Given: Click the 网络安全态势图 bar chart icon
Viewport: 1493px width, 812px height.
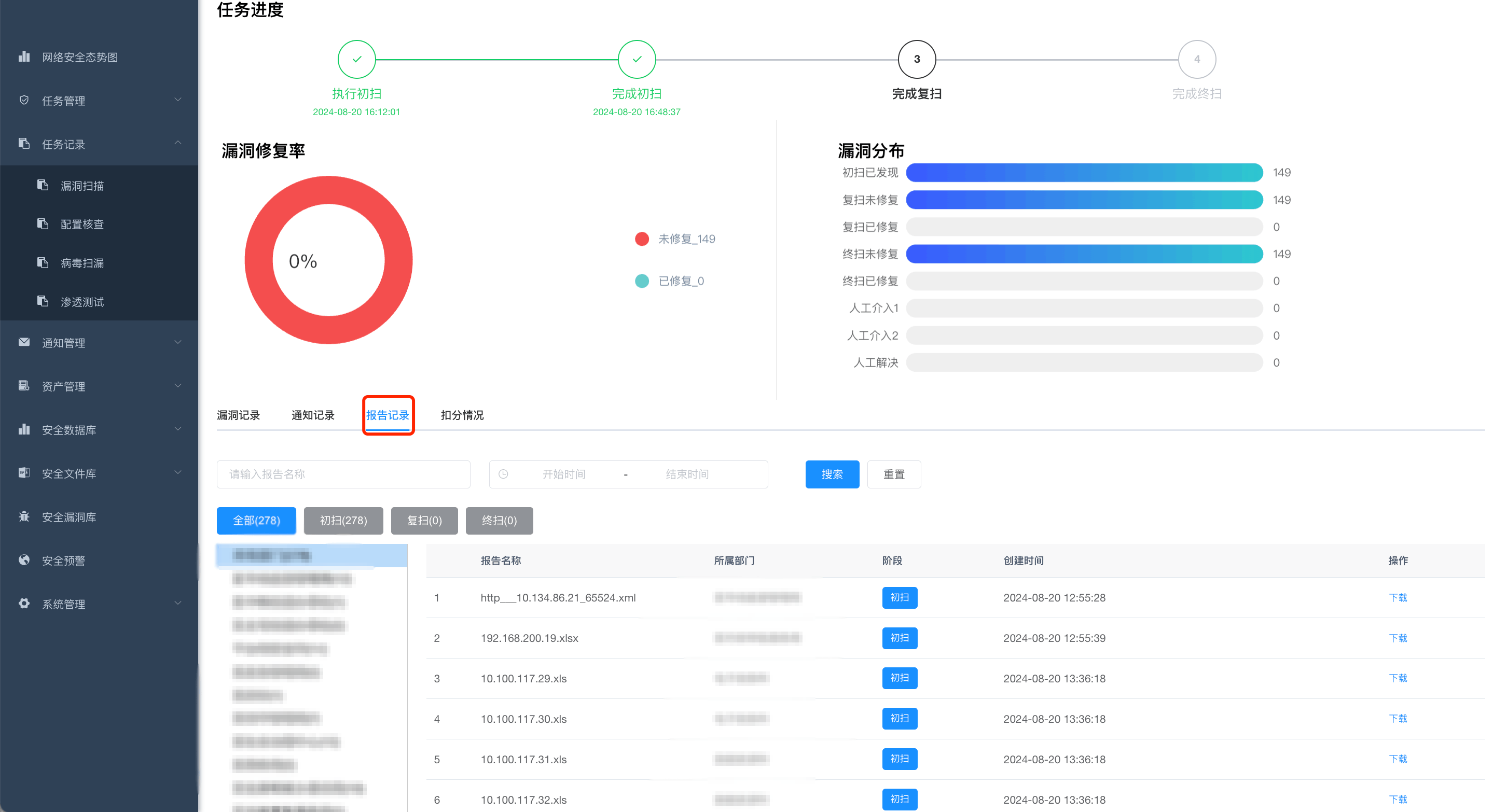Looking at the screenshot, I should coord(24,57).
